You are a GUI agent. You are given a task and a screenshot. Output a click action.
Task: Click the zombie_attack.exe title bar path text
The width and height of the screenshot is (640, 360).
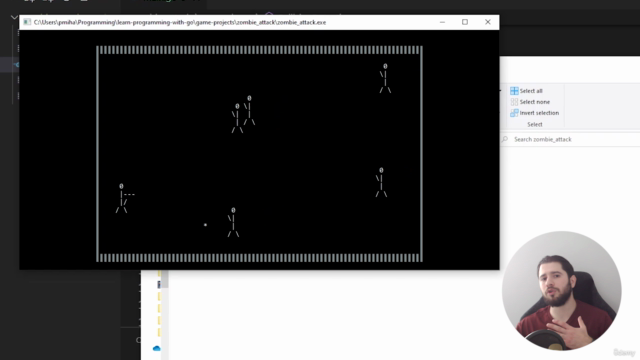(x=180, y=22)
